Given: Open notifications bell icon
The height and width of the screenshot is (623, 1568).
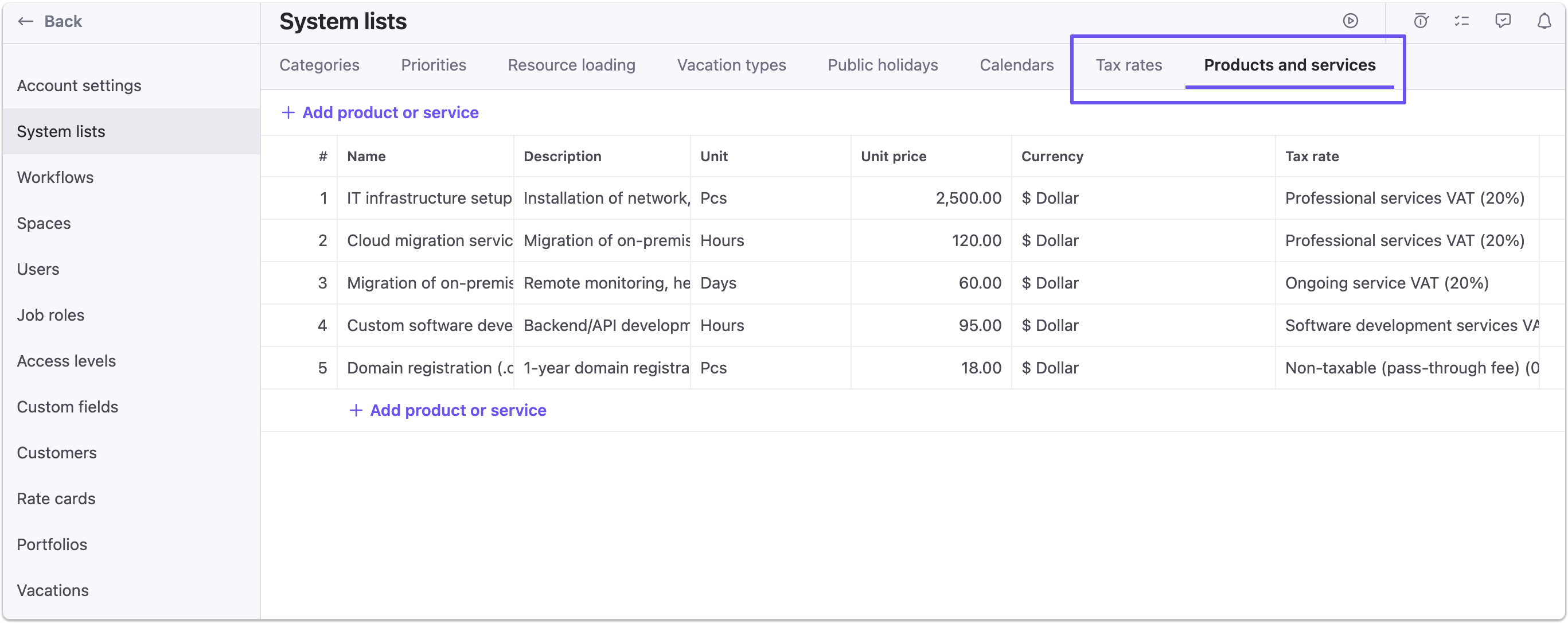Looking at the screenshot, I should [x=1544, y=21].
